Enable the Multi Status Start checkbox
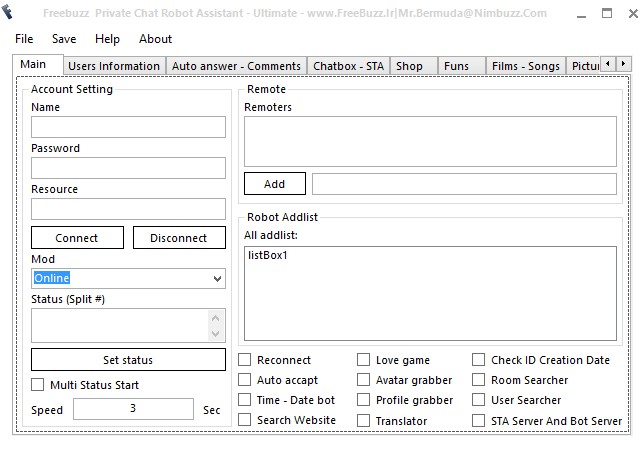This screenshot has width=644, height=449. point(37,385)
